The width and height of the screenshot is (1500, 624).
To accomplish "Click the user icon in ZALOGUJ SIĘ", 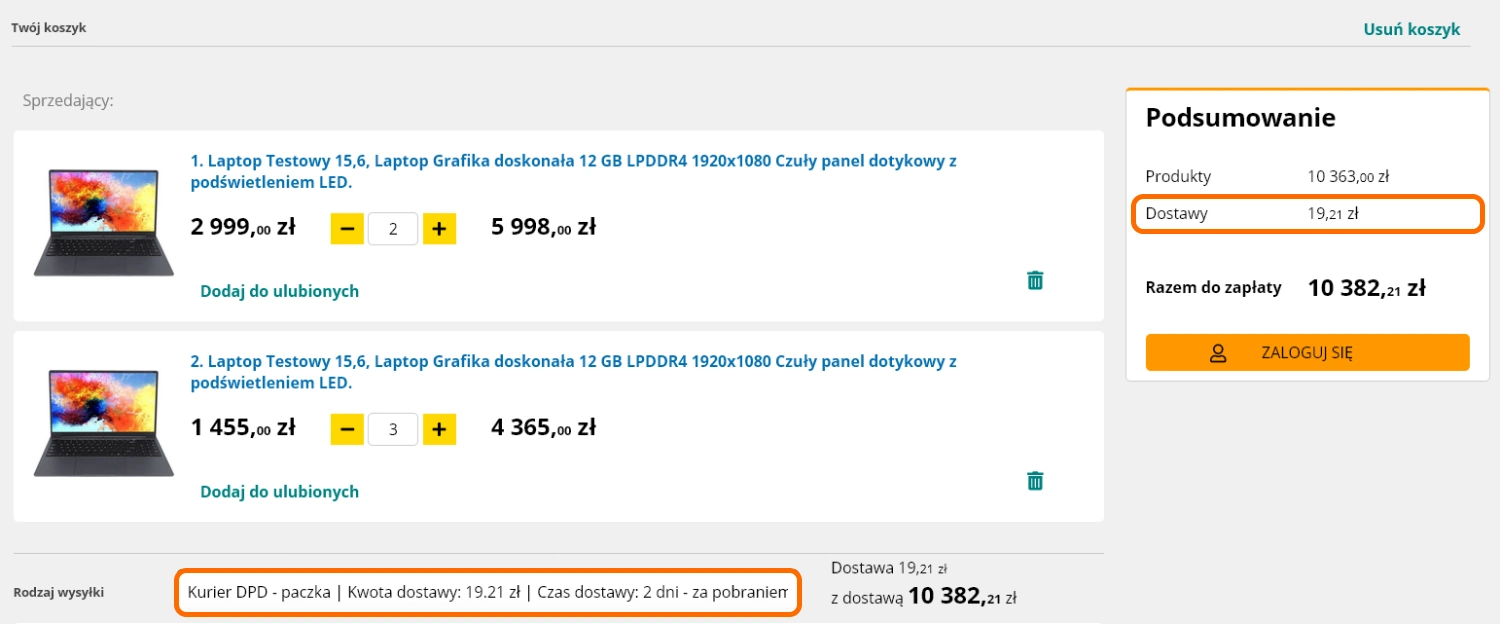I will click(1218, 353).
